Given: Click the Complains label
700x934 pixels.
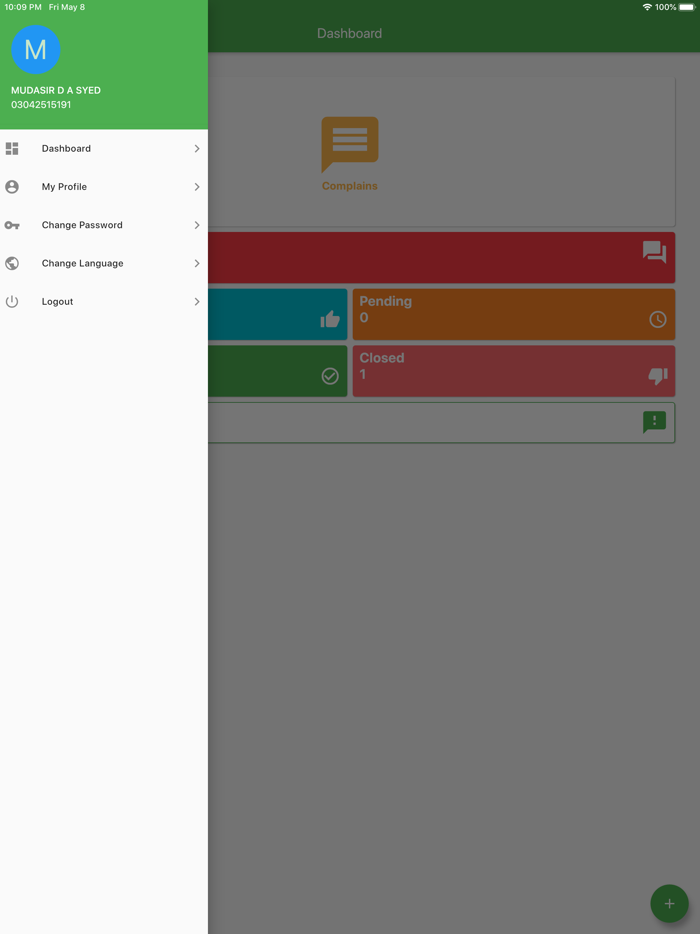Looking at the screenshot, I should [350, 186].
